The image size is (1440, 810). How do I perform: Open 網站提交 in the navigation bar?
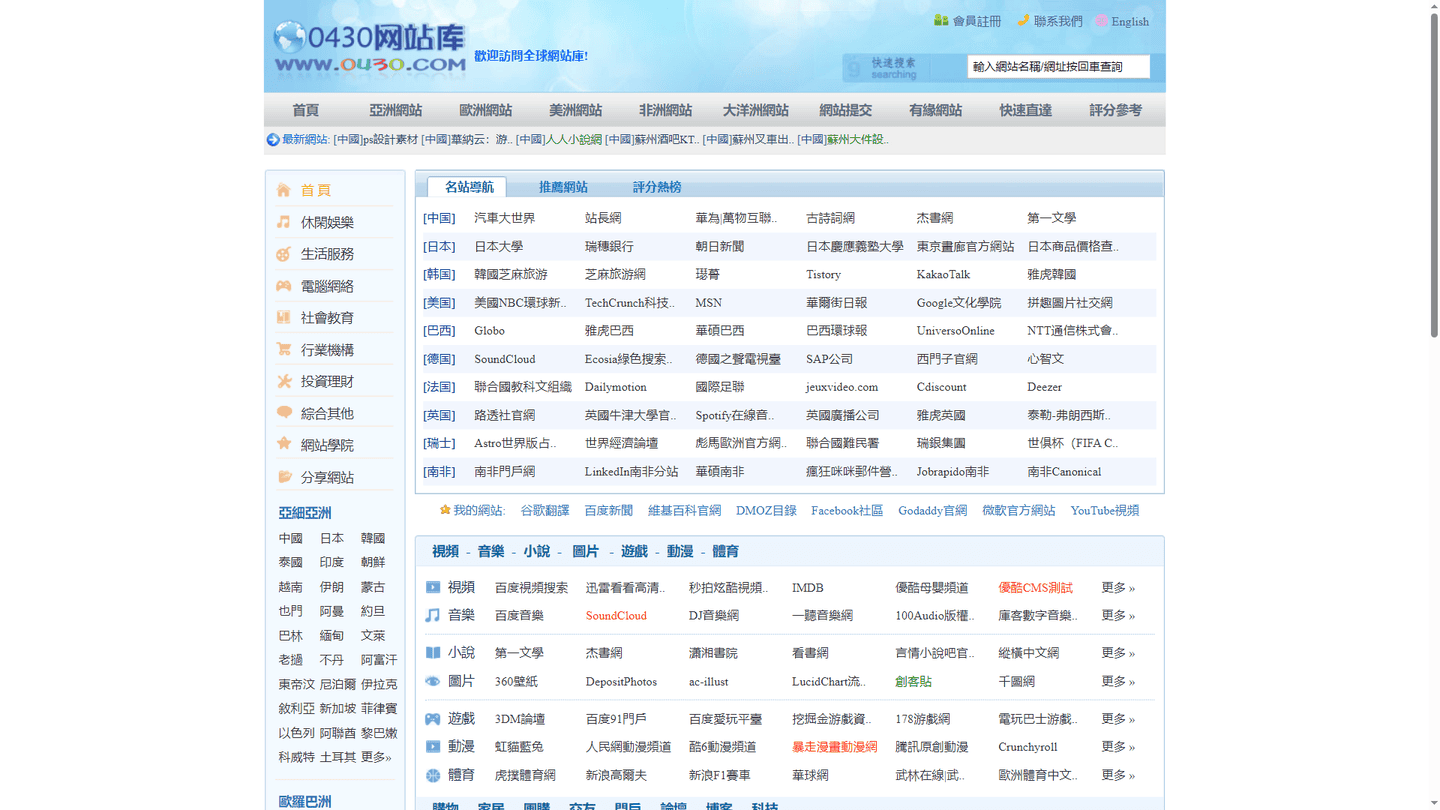[x=846, y=110]
